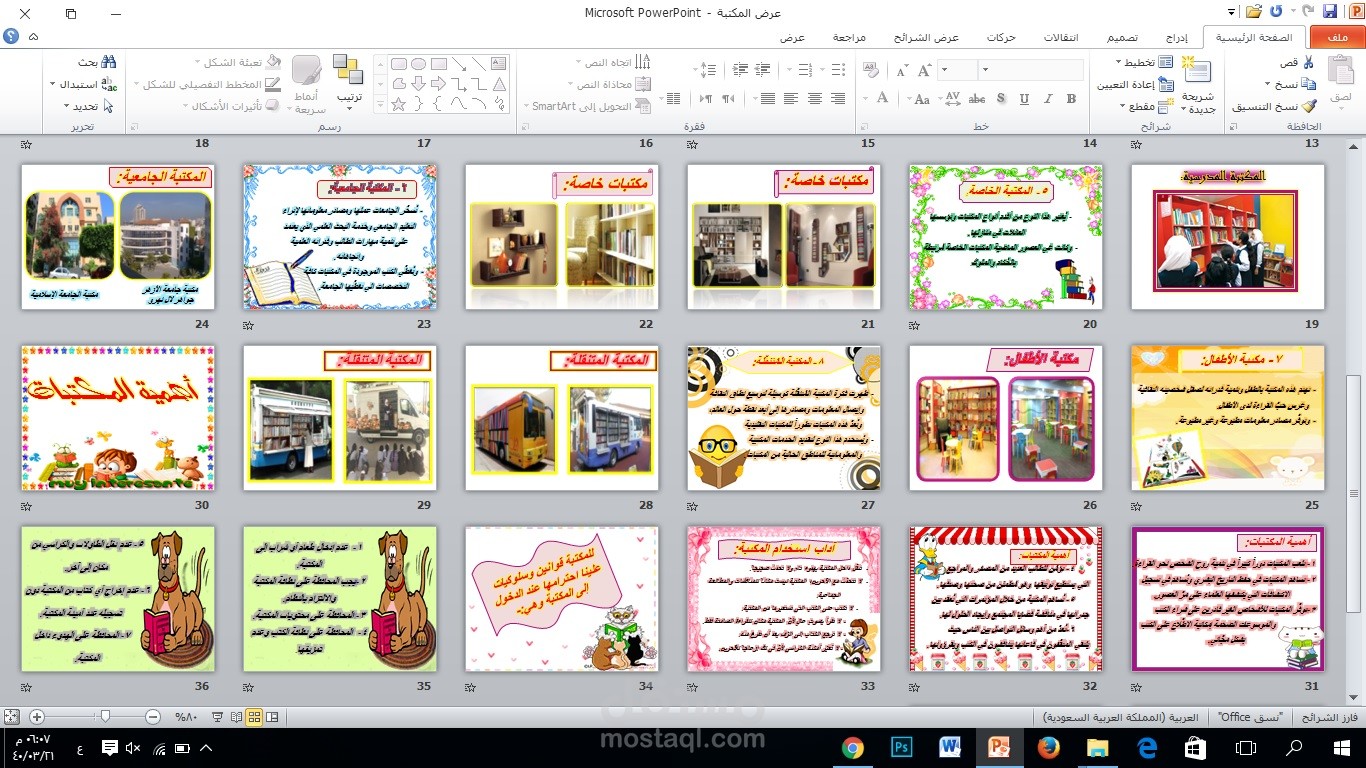Open the Font Color dropdown arrow
Viewport: 1366px width, 768px height.
click(865, 98)
